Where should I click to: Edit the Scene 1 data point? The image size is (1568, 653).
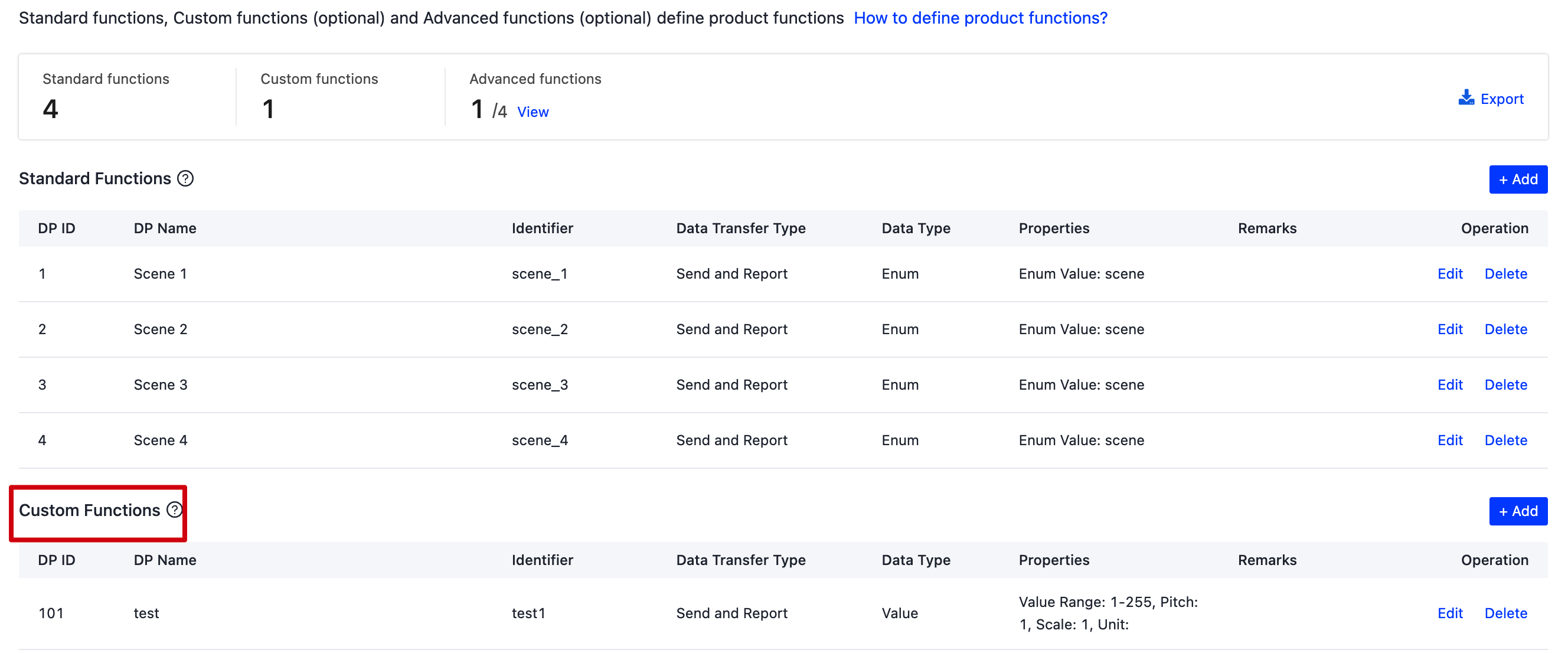pyautogui.click(x=1450, y=273)
